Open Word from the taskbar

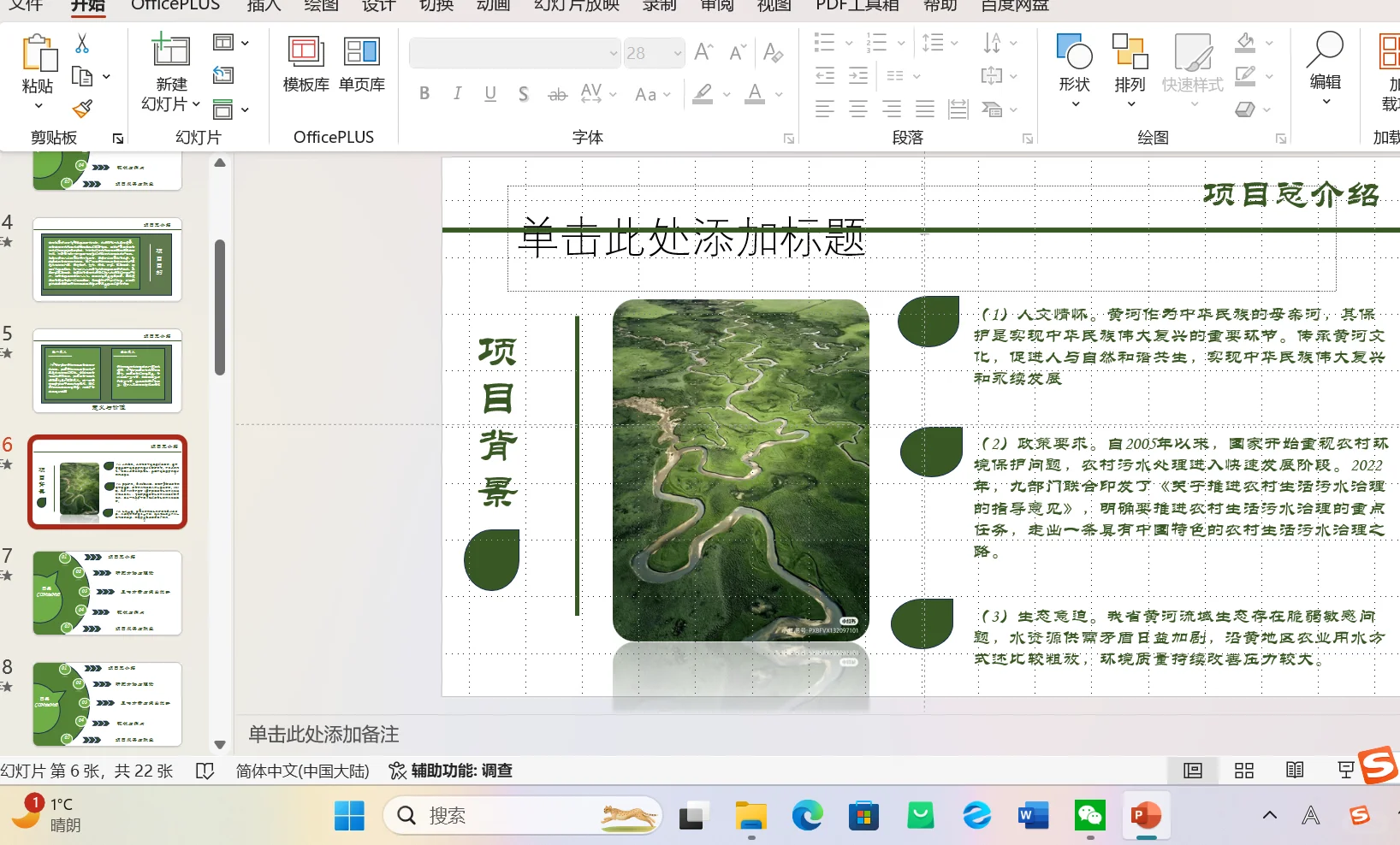point(1034,816)
